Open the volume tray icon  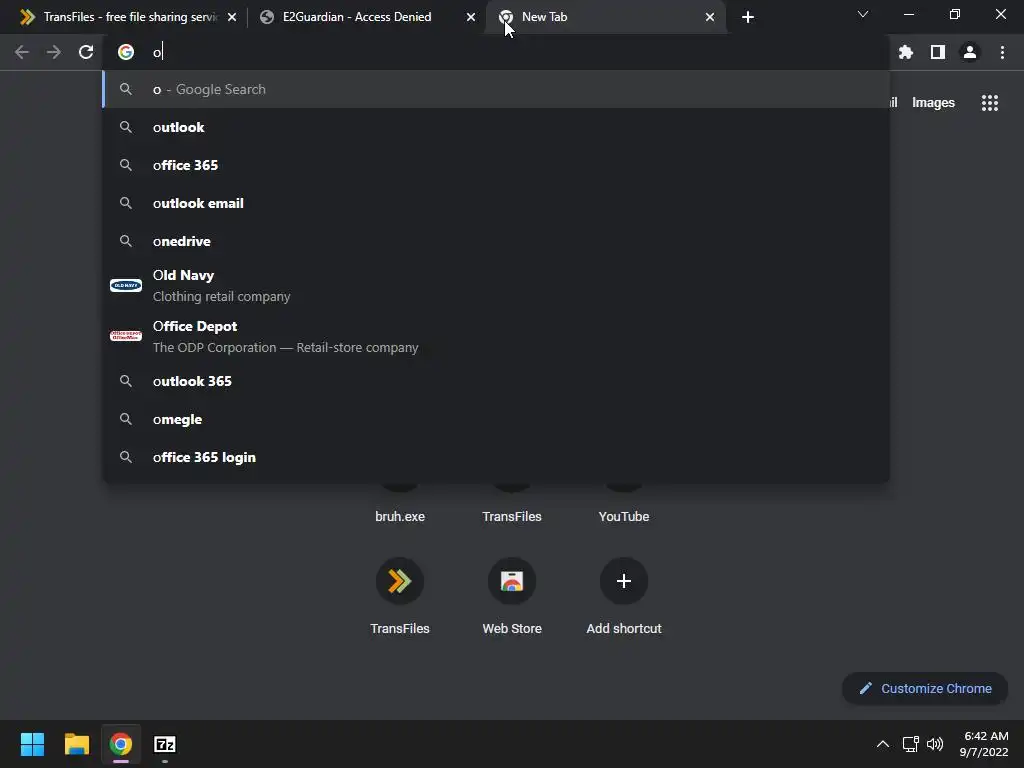pyautogui.click(x=935, y=744)
